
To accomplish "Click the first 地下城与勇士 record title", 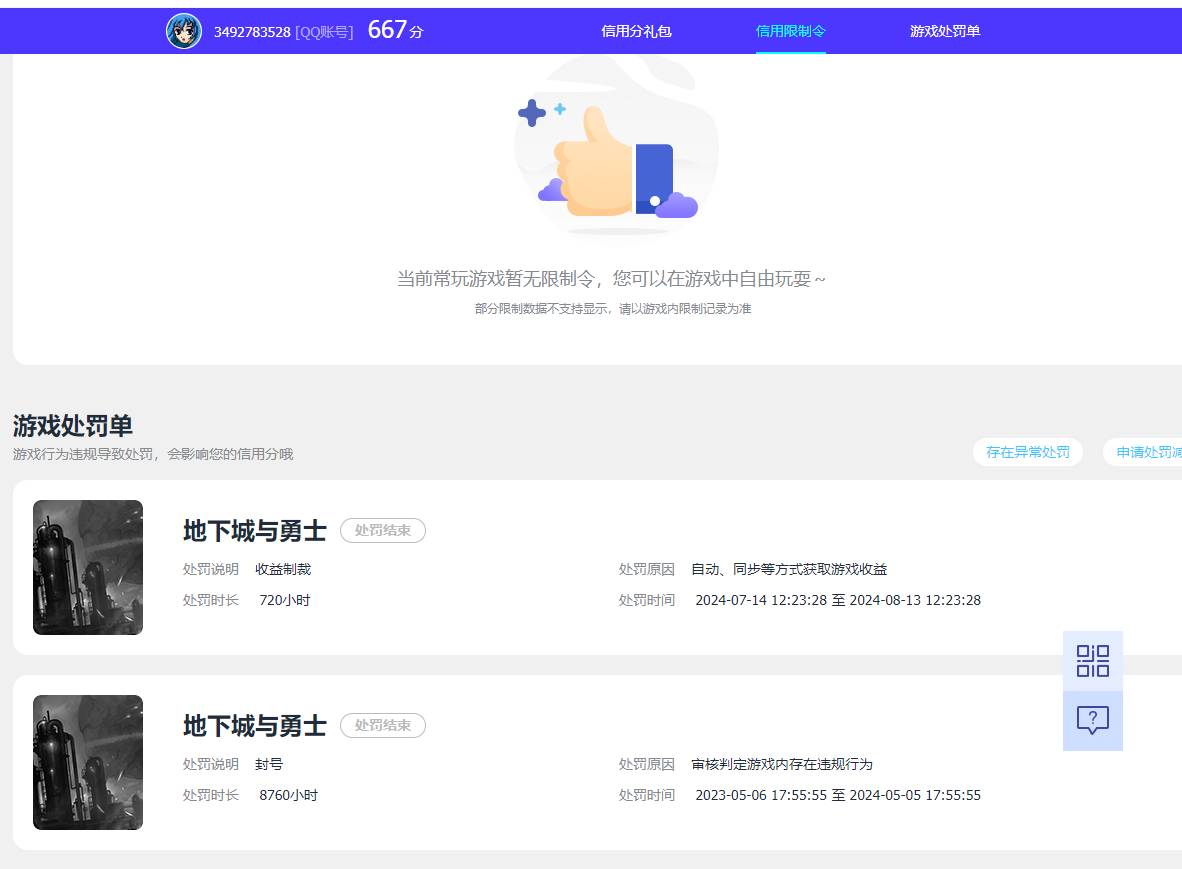I will coord(253,531).
